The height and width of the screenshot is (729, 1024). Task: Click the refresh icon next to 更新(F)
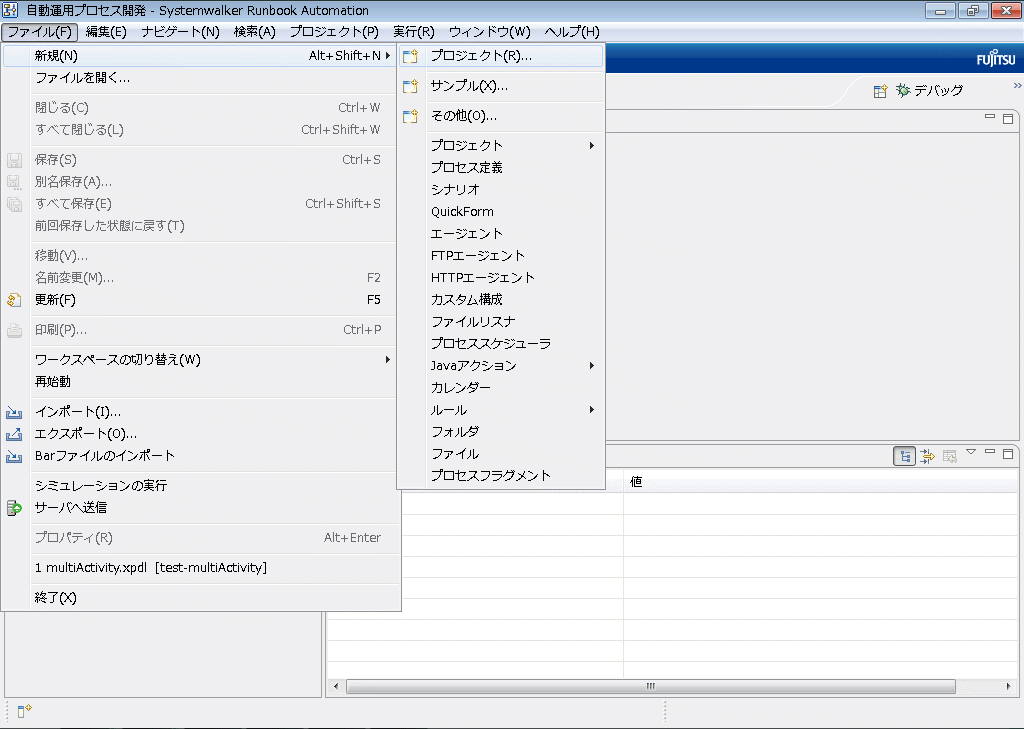tap(14, 300)
